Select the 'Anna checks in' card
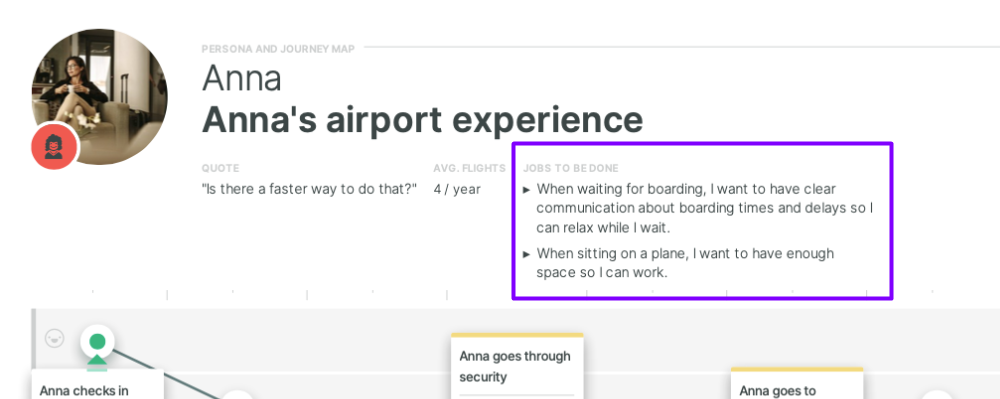 click(98, 385)
